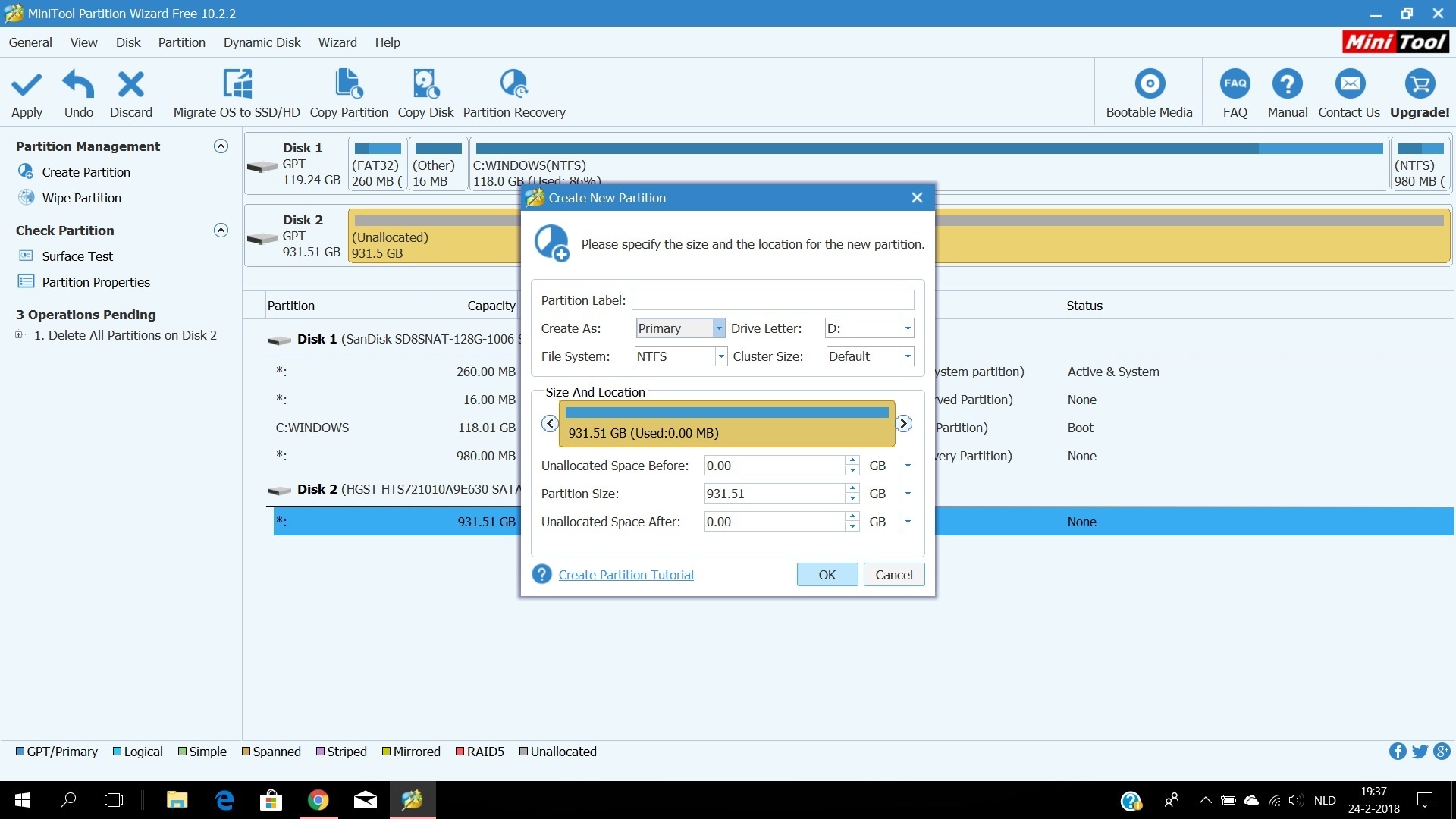Image resolution: width=1456 pixels, height=819 pixels.
Task: Click the Partition Label text field
Action: (x=772, y=300)
